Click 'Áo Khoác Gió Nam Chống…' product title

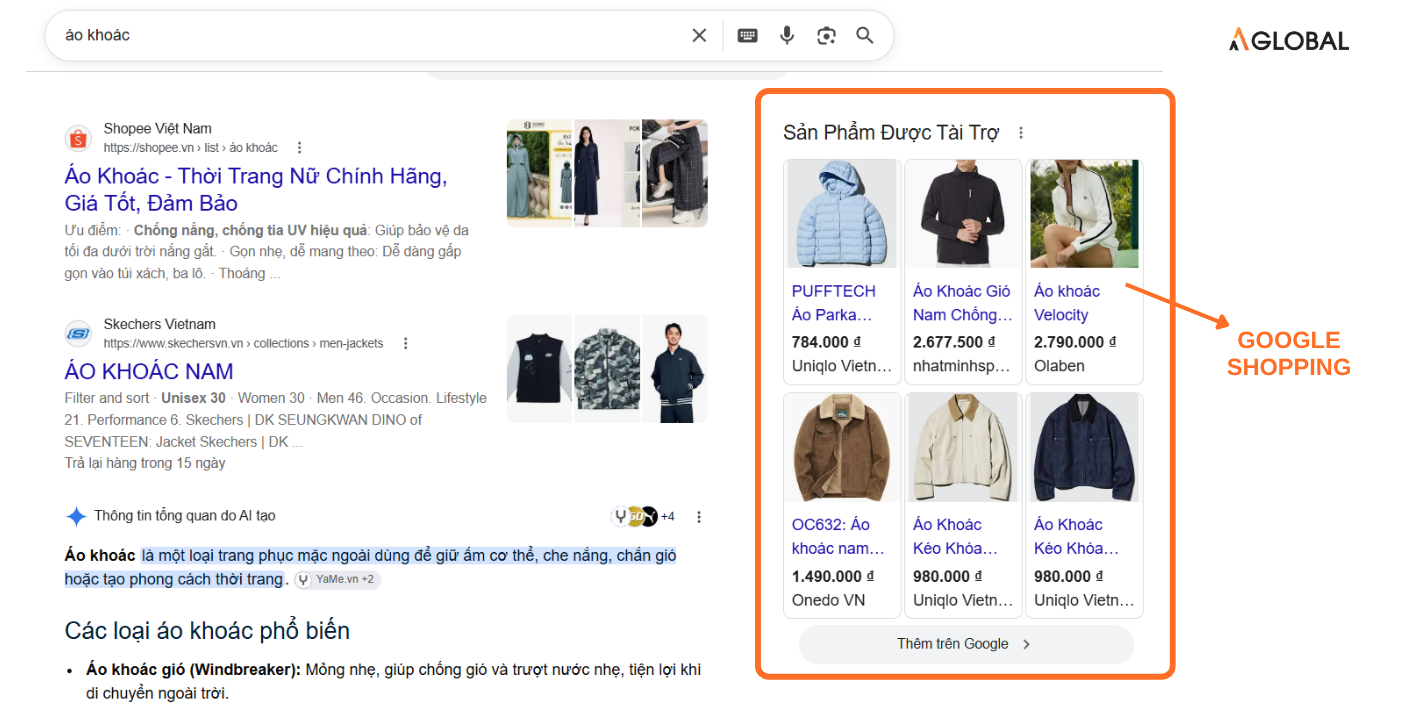[x=962, y=303]
